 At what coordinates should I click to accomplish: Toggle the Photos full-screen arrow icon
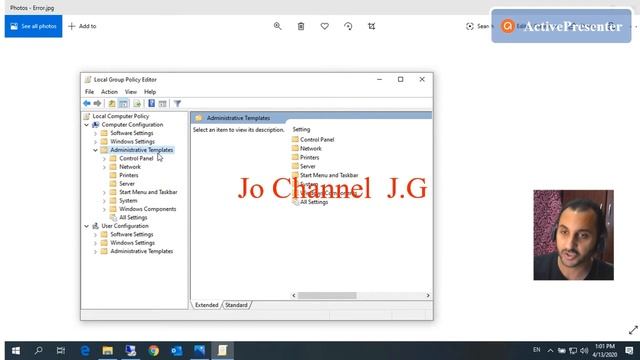(x=633, y=330)
